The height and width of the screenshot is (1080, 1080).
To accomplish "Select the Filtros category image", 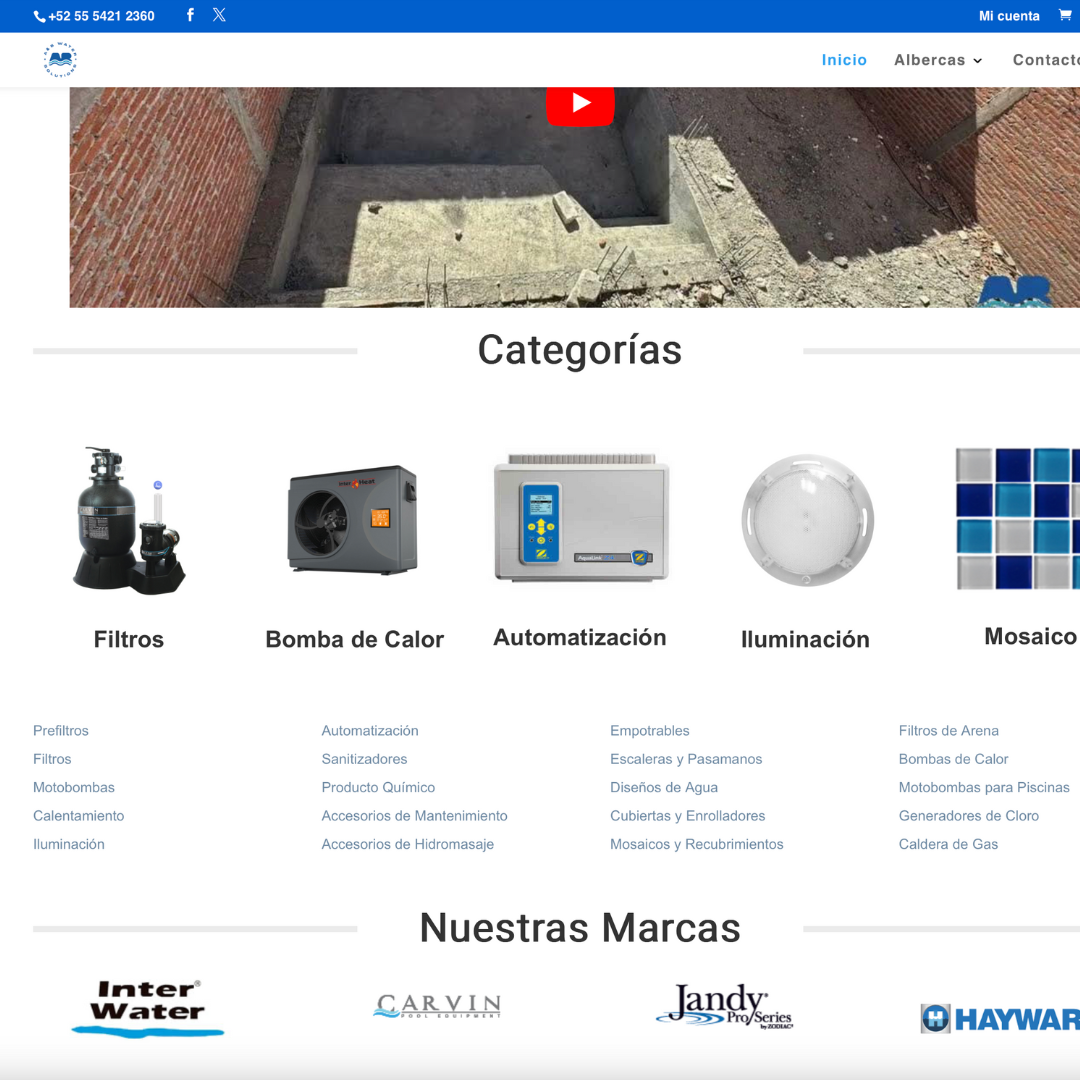I will pyautogui.click(x=129, y=519).
